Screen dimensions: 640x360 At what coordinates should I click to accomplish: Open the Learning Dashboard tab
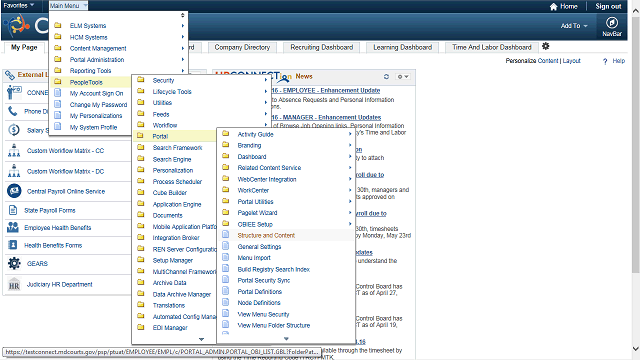pyautogui.click(x=402, y=47)
